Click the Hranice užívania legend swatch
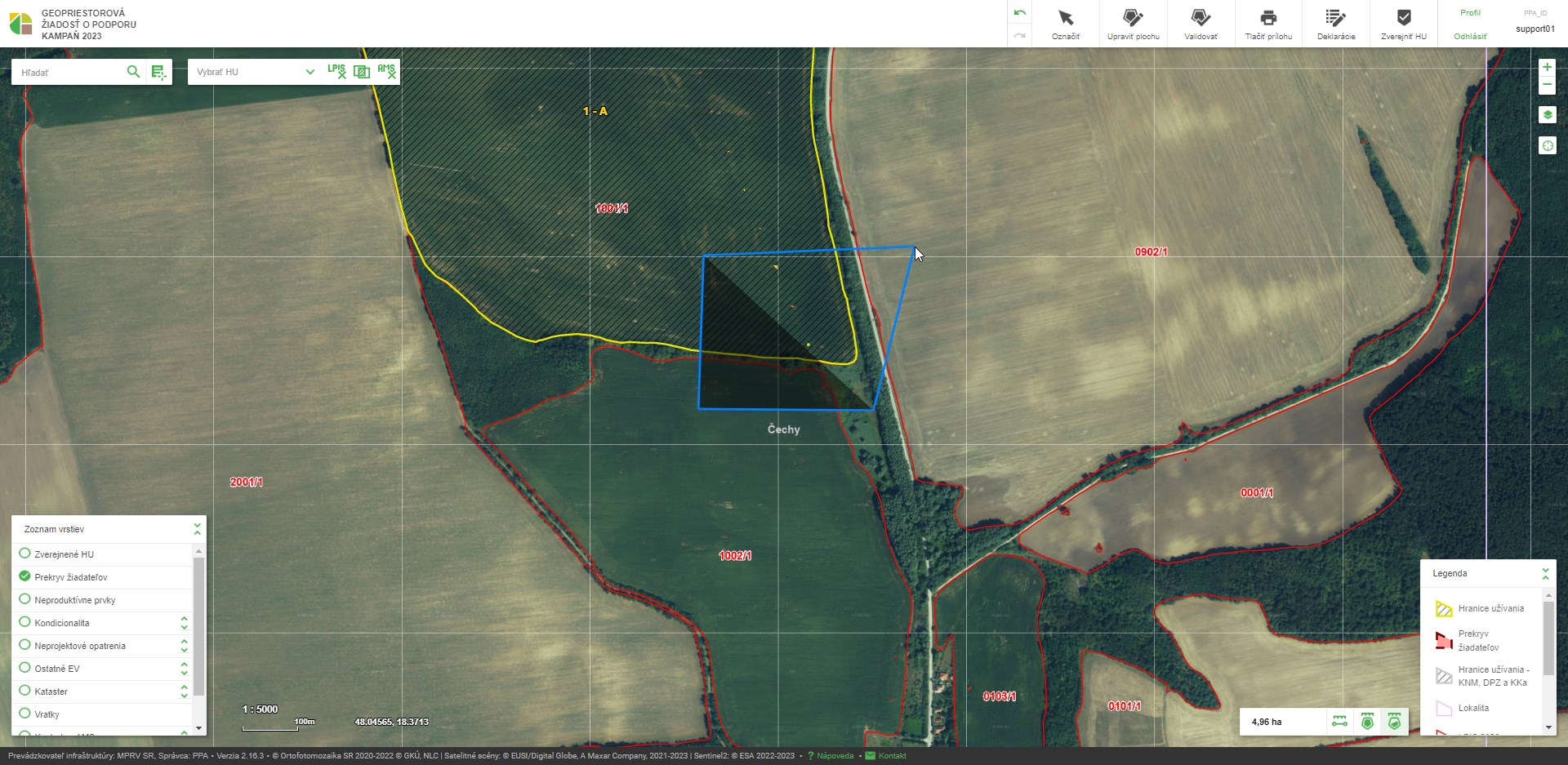 tap(1444, 608)
